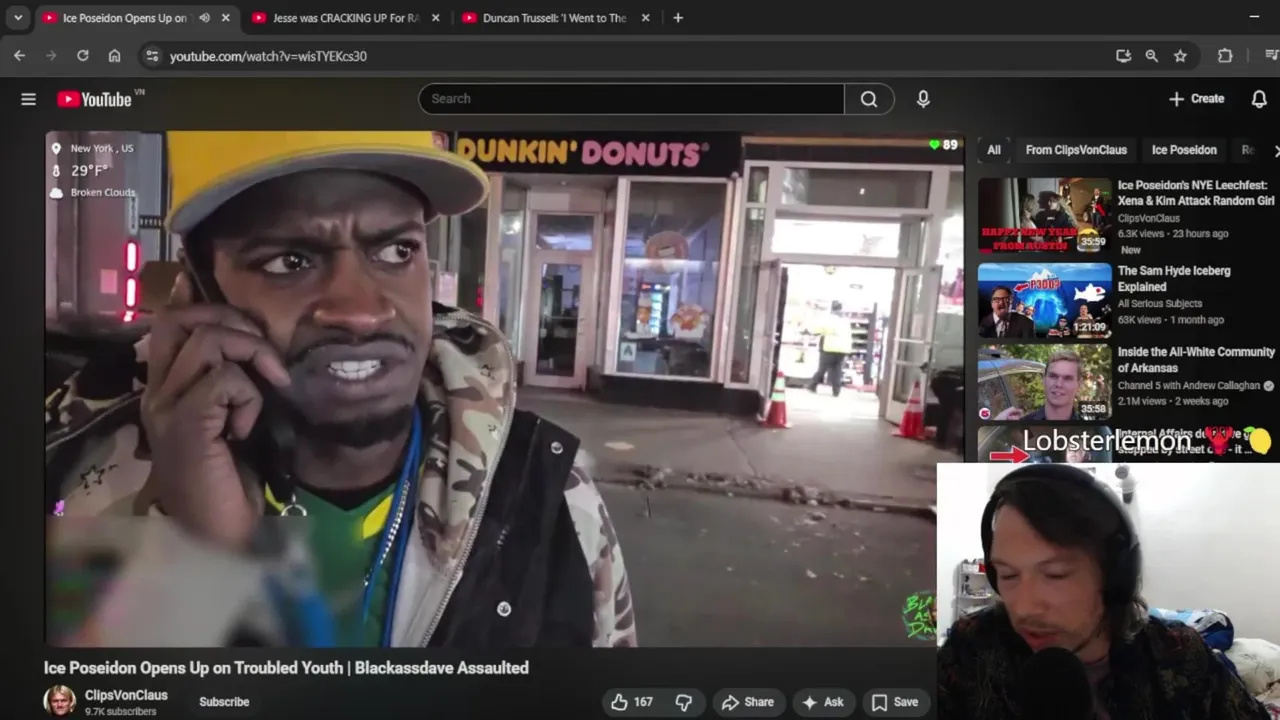Close the Ice Poseidon Opens Up tab
Viewport: 1280px width, 720px height.
226,18
